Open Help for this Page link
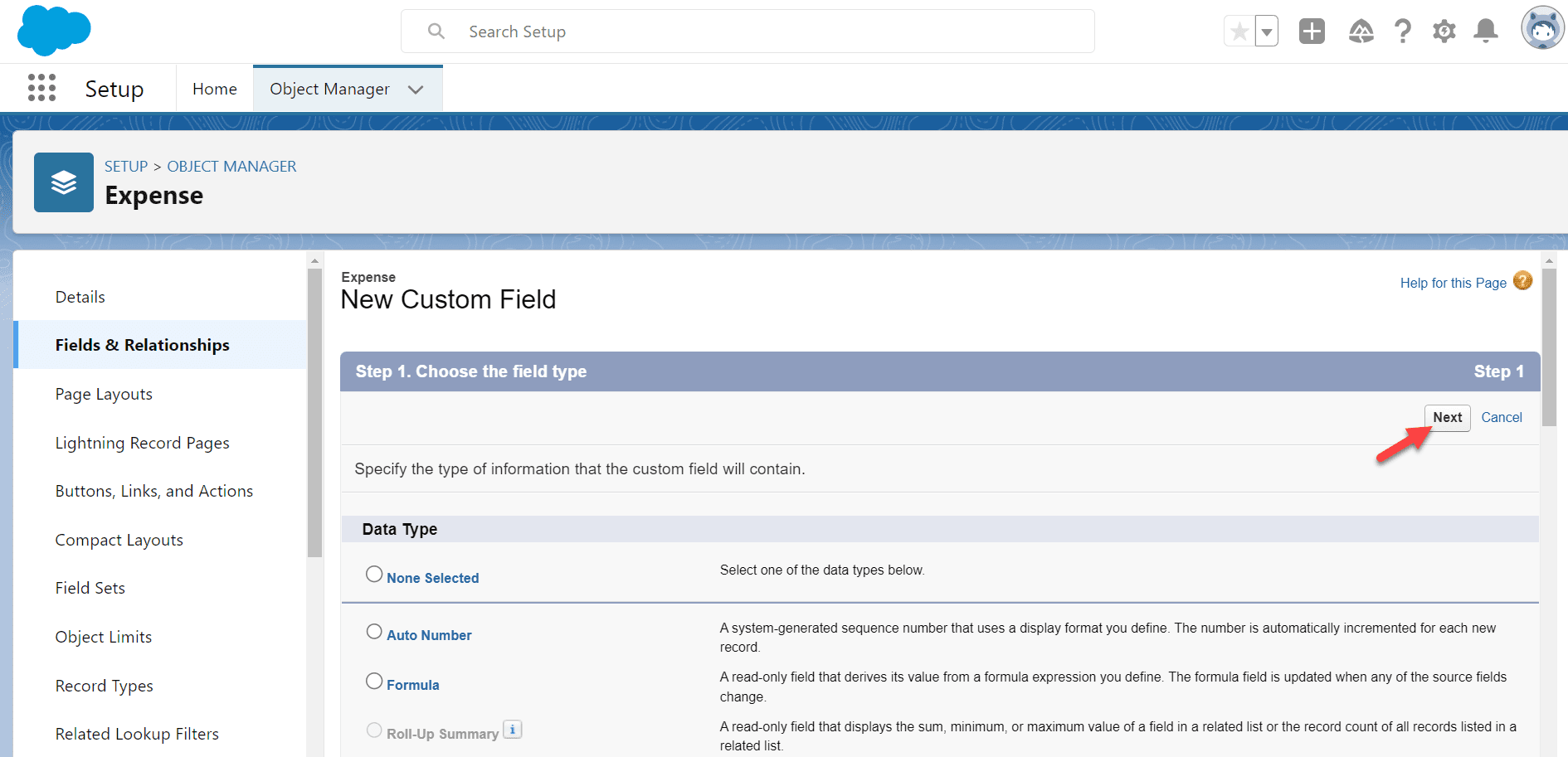The height and width of the screenshot is (757, 1568). click(1452, 283)
